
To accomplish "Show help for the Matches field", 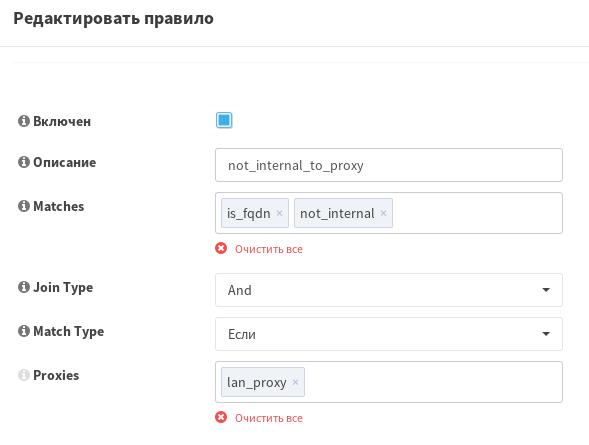I will (24, 206).
